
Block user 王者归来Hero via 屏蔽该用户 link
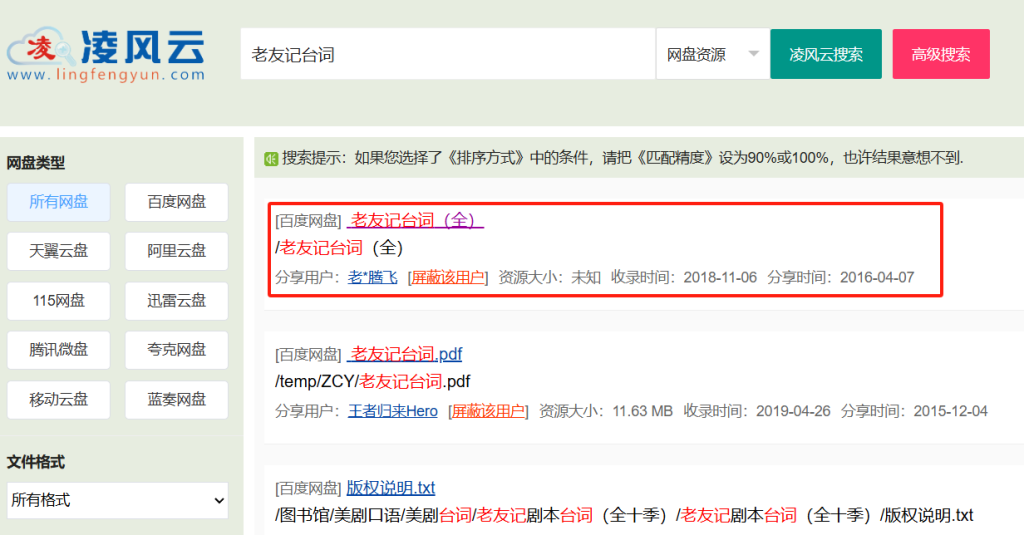tap(488, 411)
